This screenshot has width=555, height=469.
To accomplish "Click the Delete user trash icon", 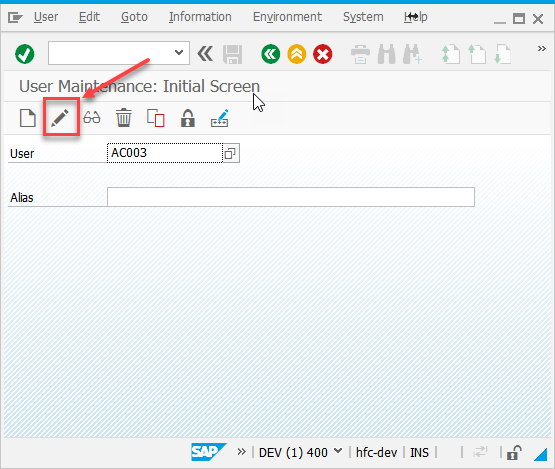I will tap(124, 118).
